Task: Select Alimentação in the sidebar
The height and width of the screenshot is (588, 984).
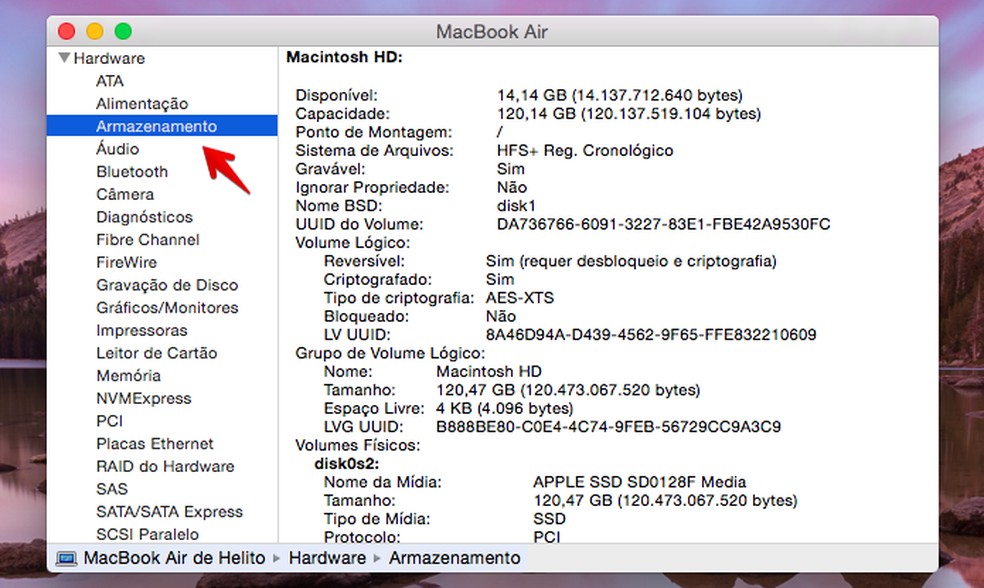Action: pos(142,104)
